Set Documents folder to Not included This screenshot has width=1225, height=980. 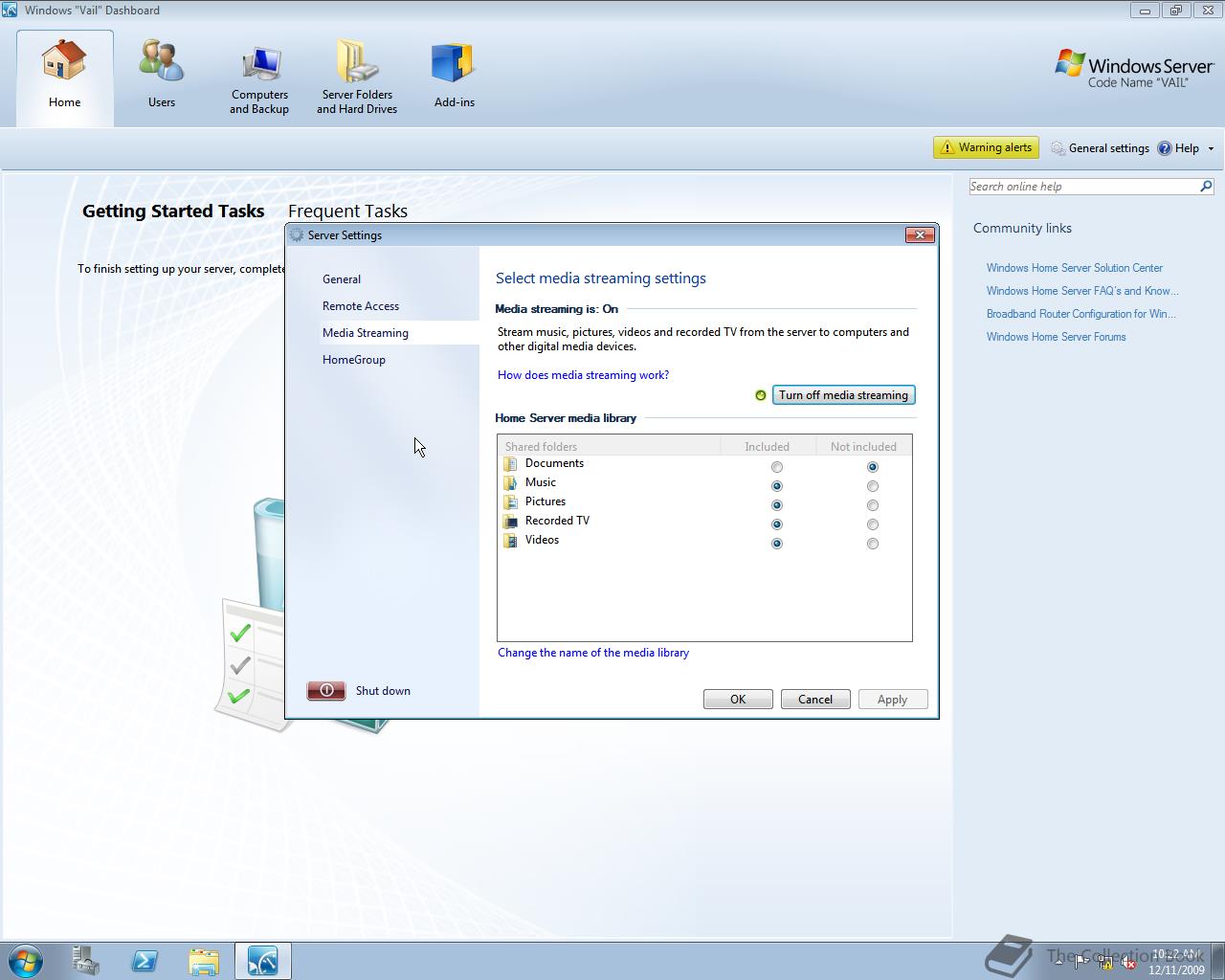(873, 467)
